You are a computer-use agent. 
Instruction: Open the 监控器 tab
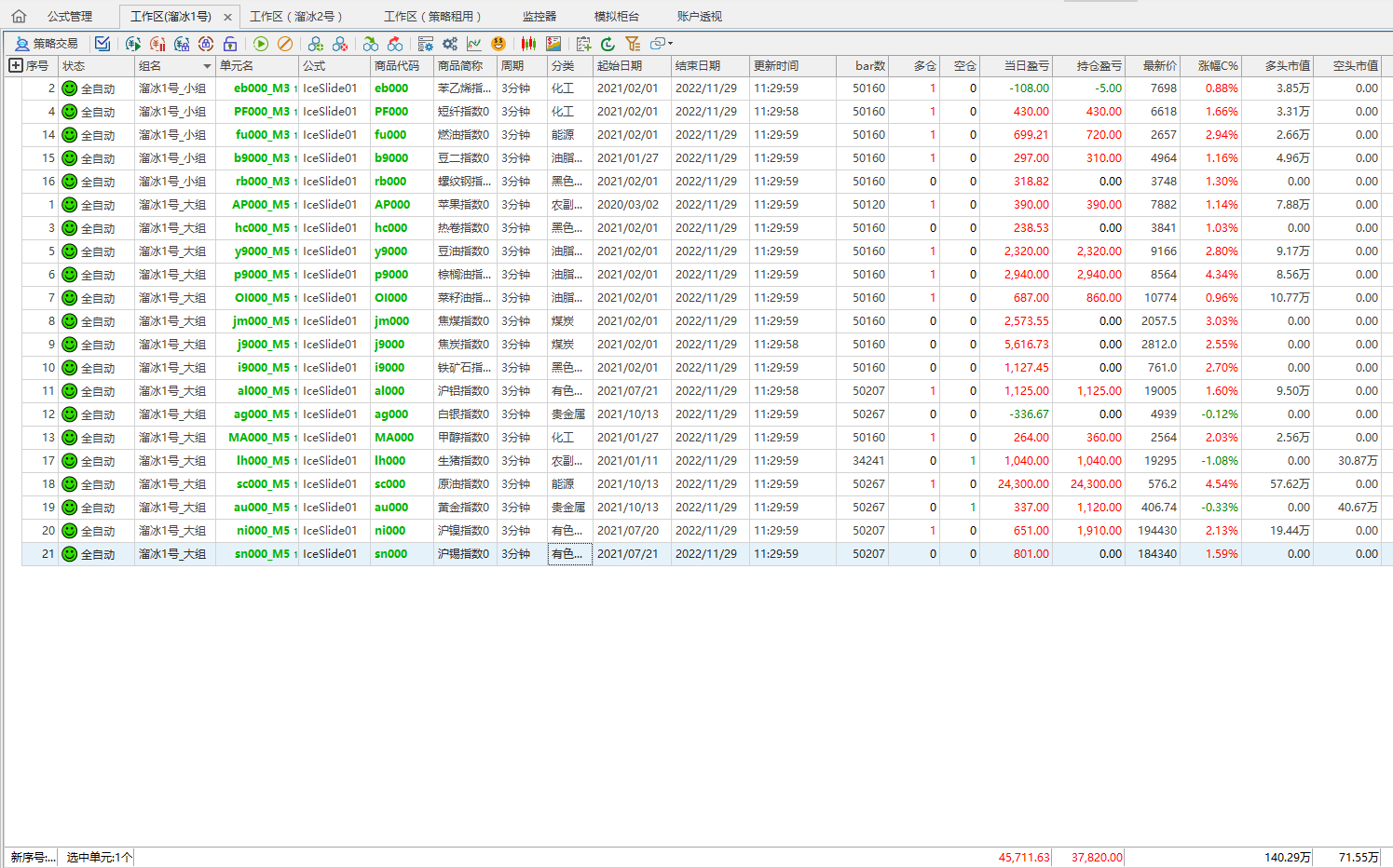(x=539, y=17)
